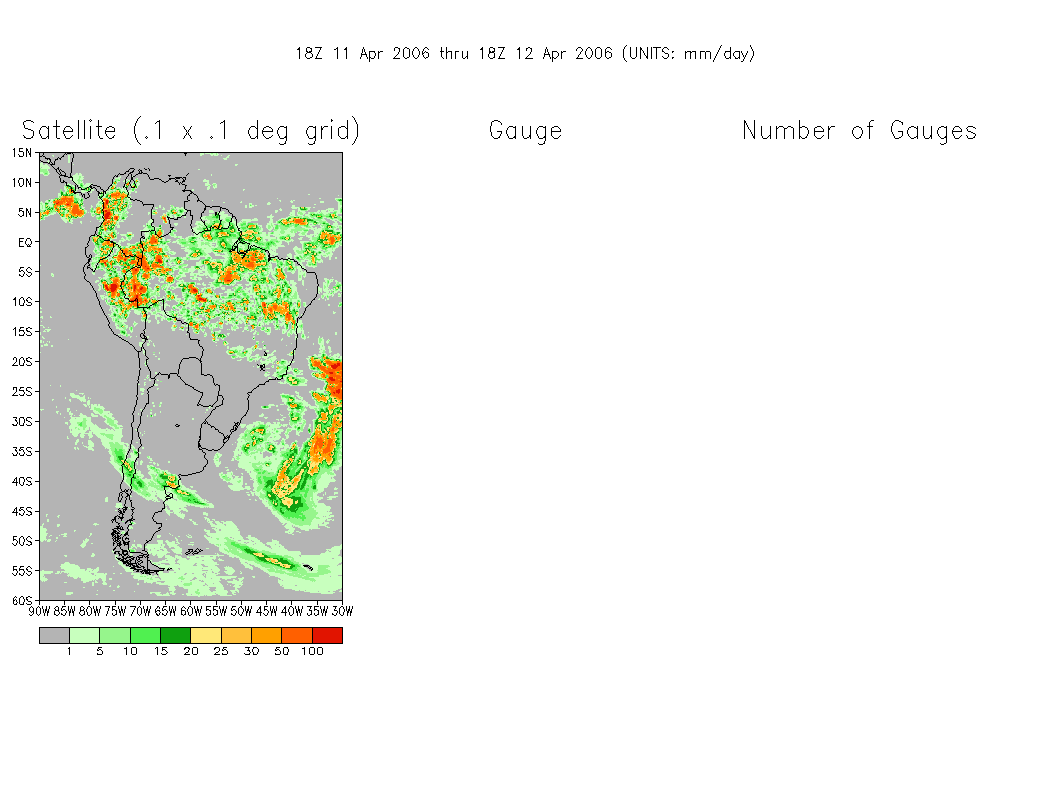The width and height of the screenshot is (1050, 800).
Task: Click the '75W' longitude label
Action: click(115, 611)
